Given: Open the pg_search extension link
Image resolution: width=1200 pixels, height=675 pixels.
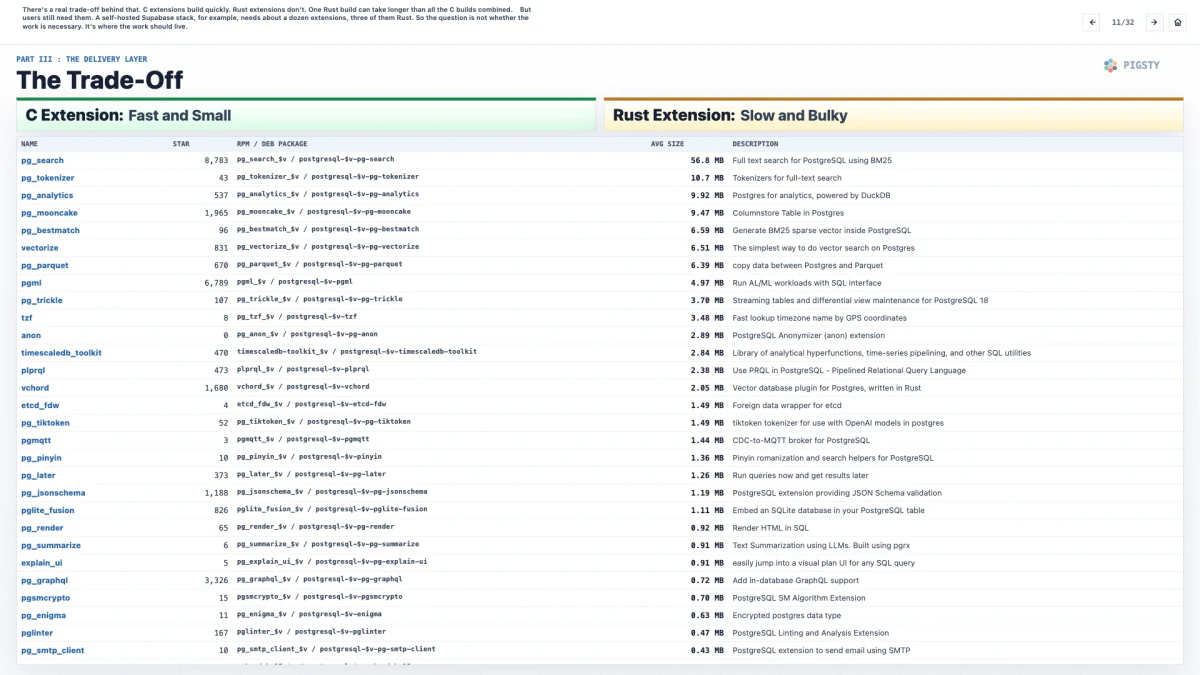Looking at the screenshot, I should pyautogui.click(x=42, y=160).
